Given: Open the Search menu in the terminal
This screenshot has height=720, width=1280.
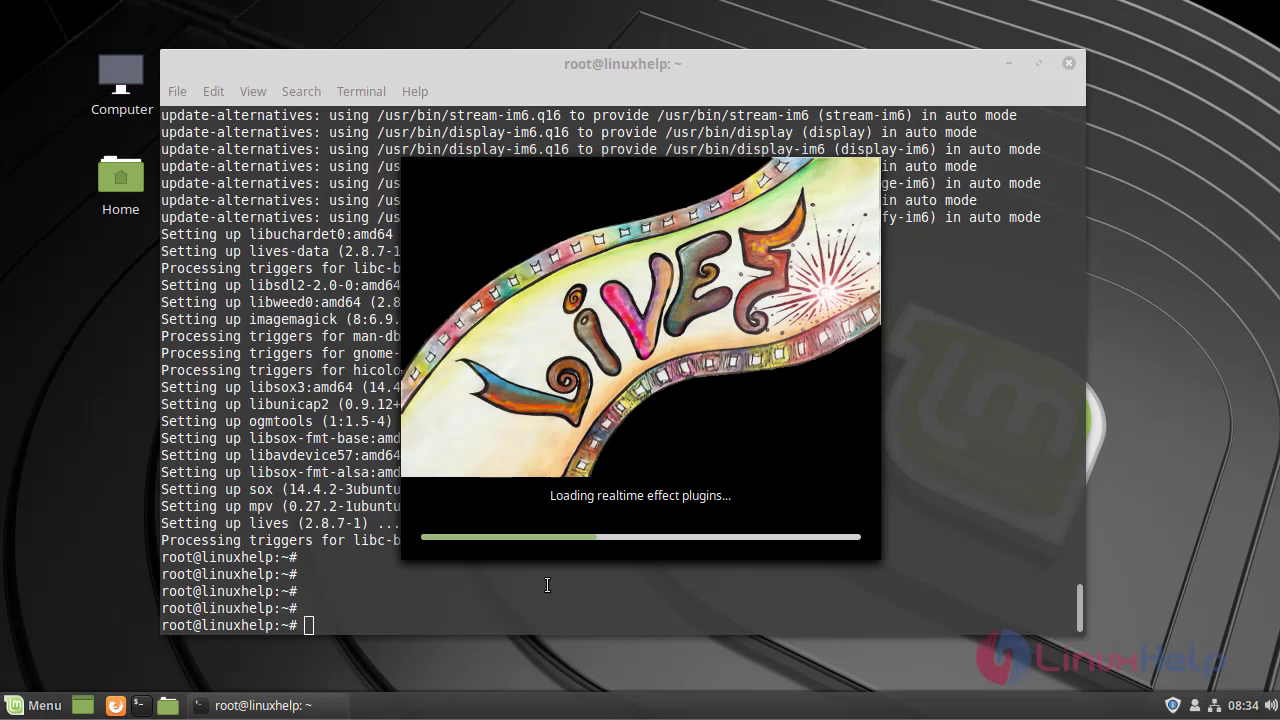Looking at the screenshot, I should [301, 91].
